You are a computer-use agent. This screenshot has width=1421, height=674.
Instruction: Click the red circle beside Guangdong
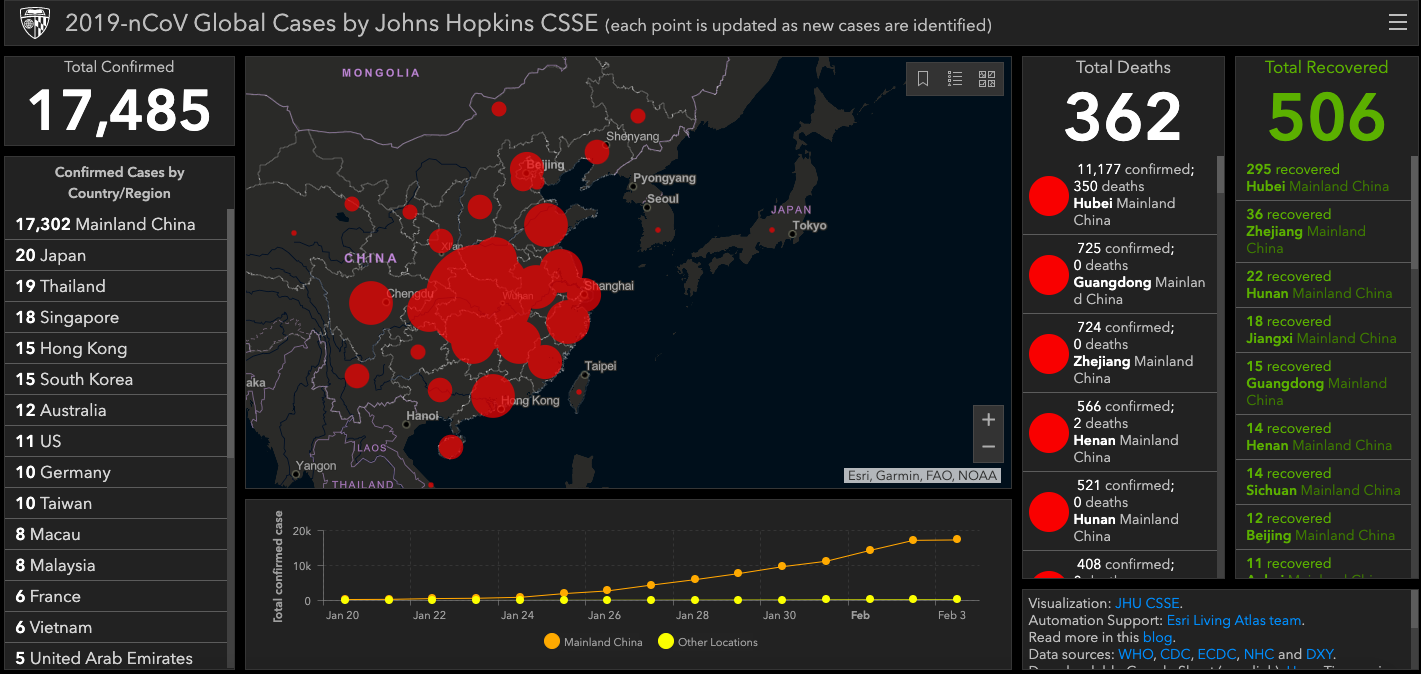click(x=1049, y=274)
